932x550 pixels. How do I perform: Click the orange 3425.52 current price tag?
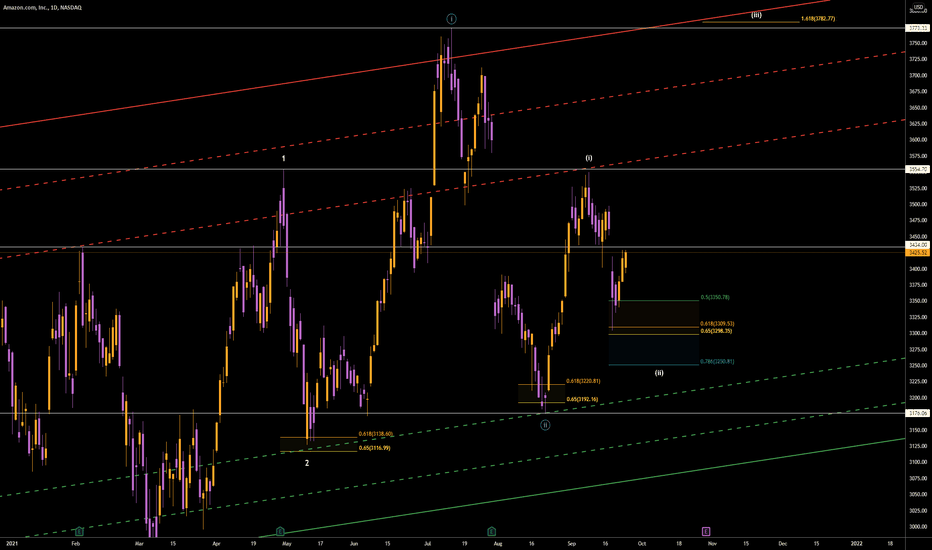coord(917,253)
